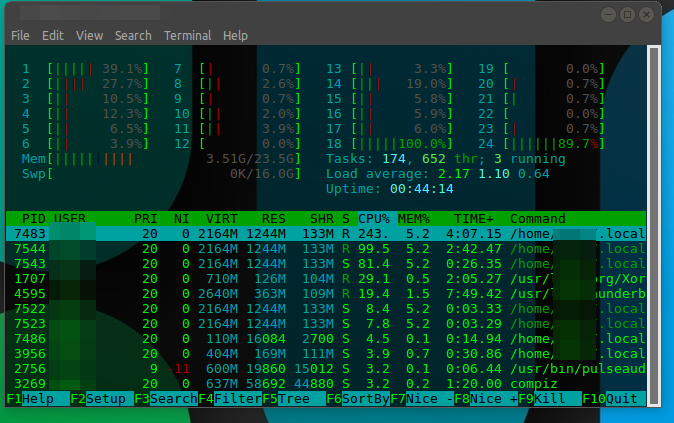This screenshot has height=423, width=674.
Task: Open the Terminal menu
Action: click(188, 35)
